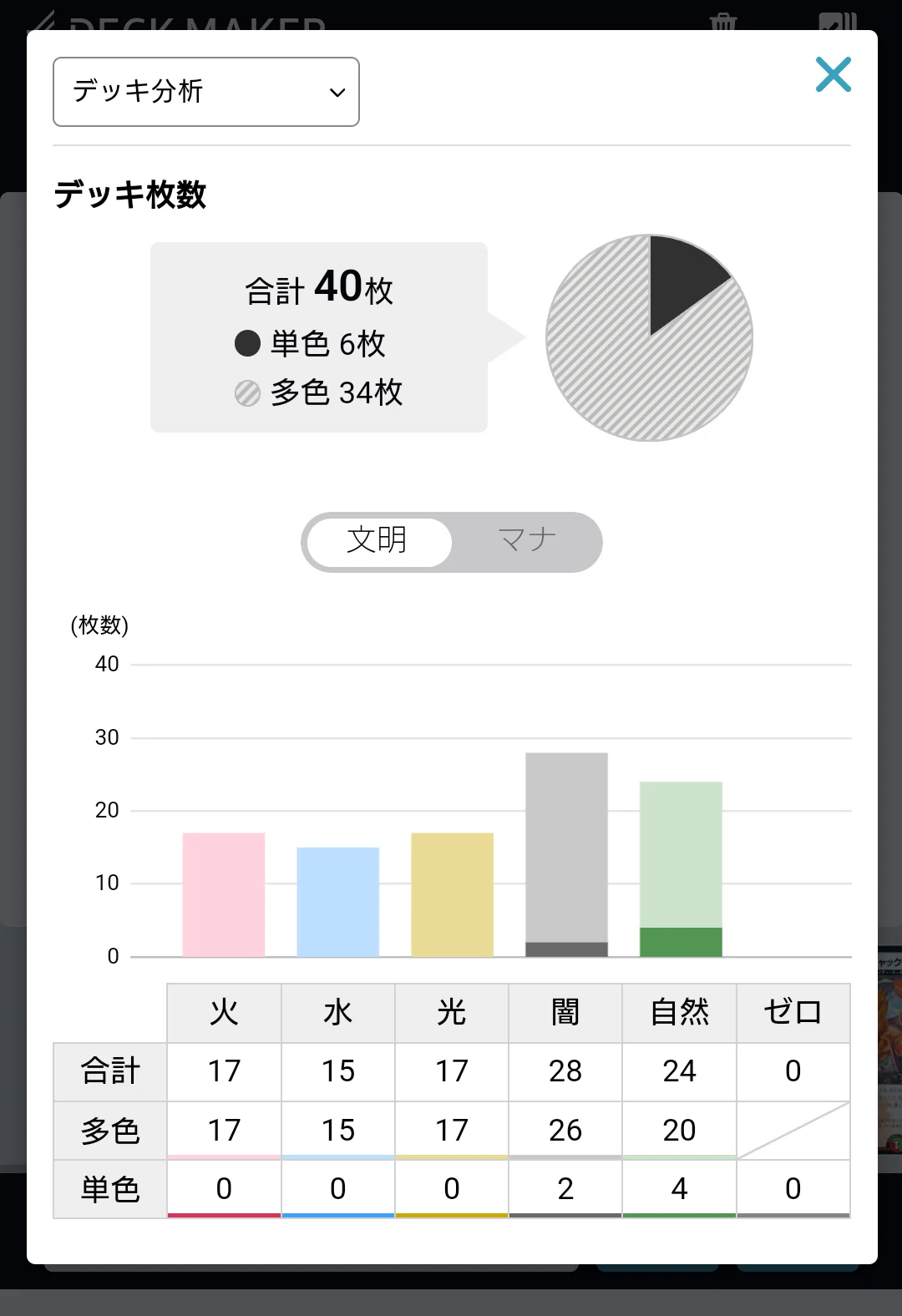This screenshot has height=1316, width=902.
Task: Select the 文明 toggle option
Action: (378, 541)
